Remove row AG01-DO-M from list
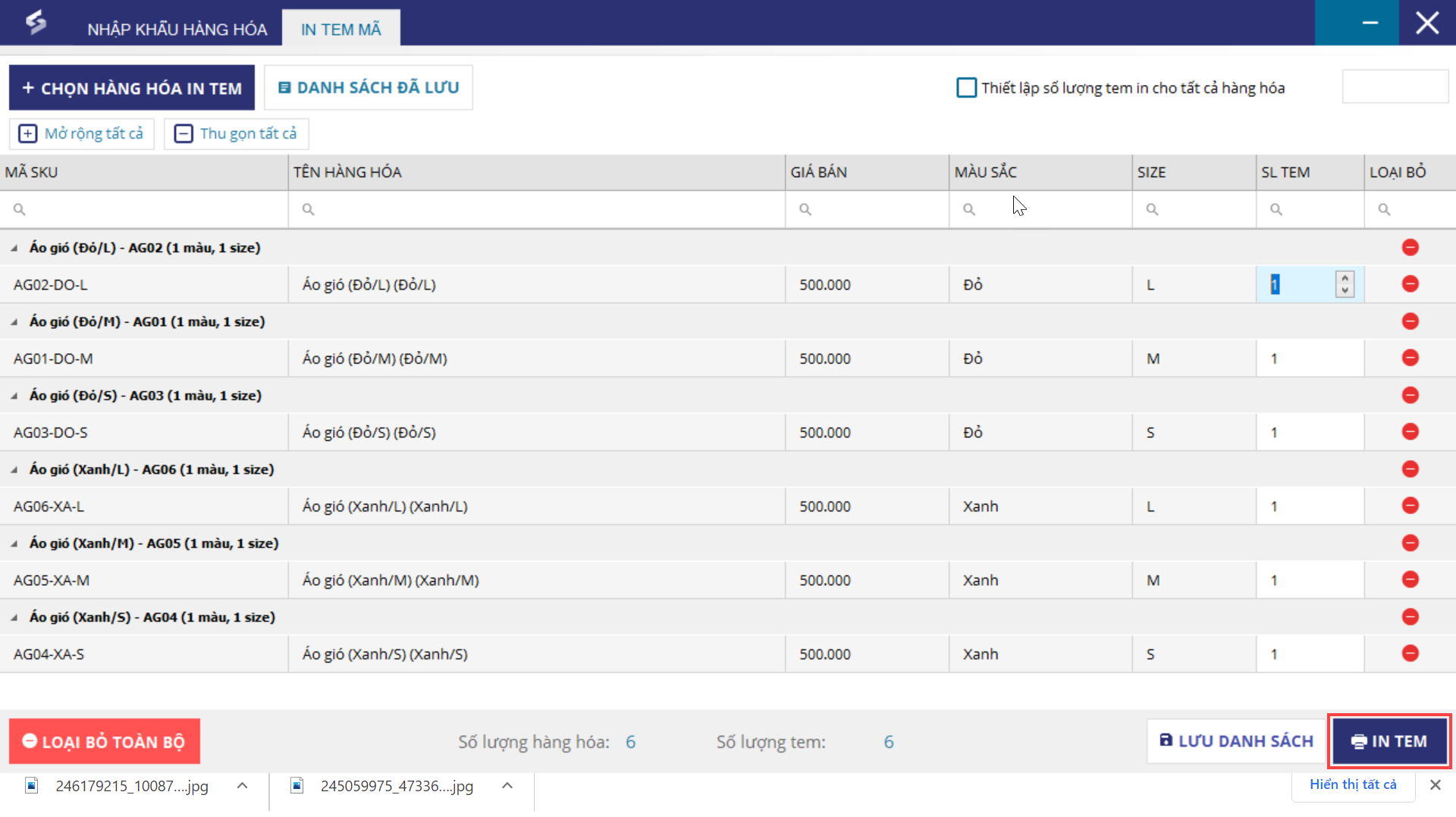Image resolution: width=1456 pixels, height=817 pixels. 1410,358
